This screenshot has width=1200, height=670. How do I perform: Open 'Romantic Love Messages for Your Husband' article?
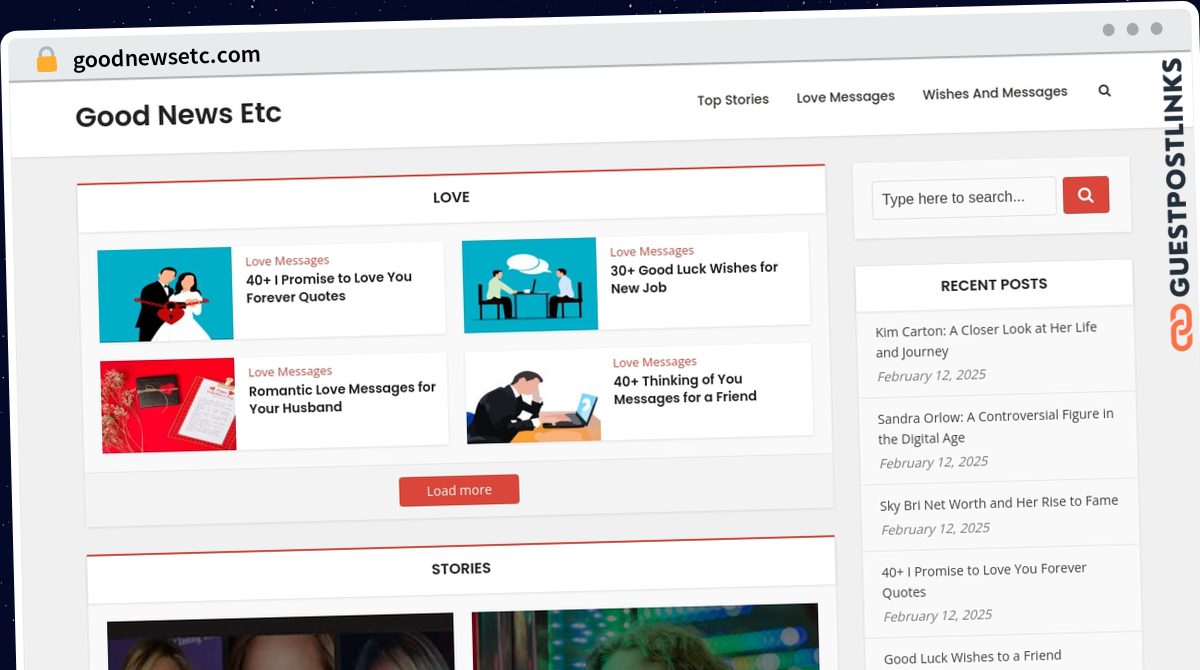pos(342,398)
